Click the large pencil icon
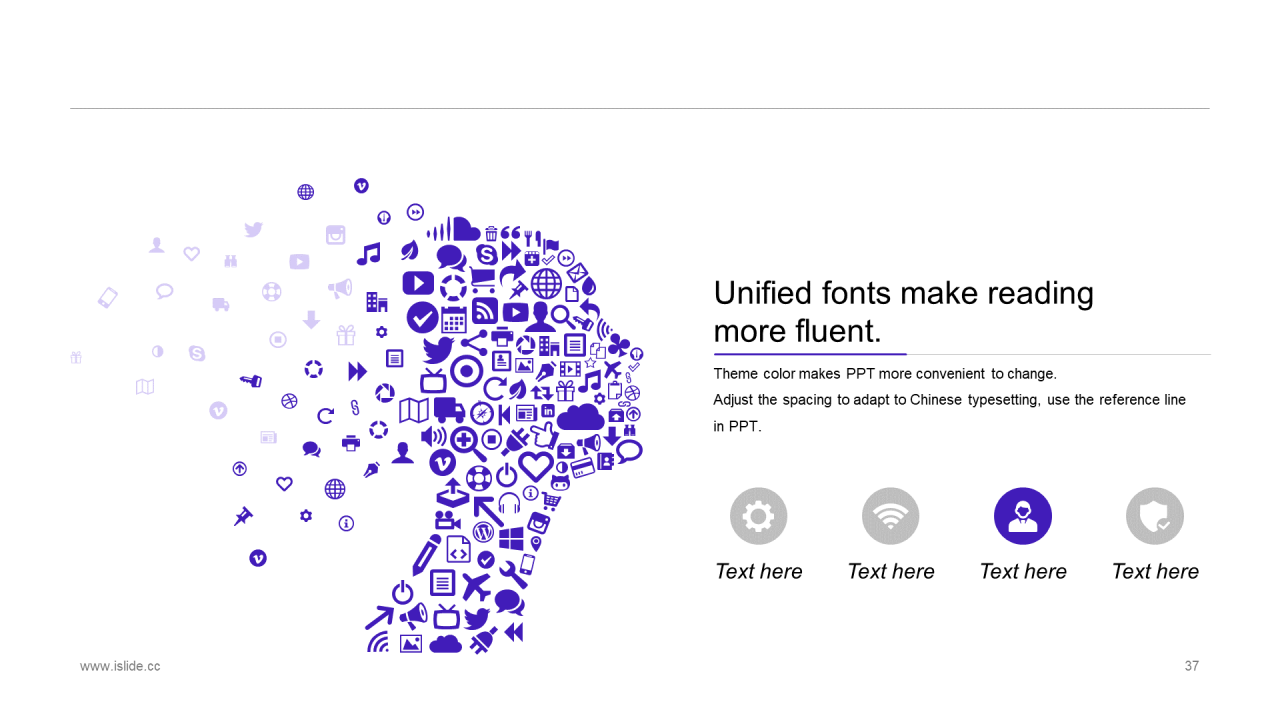1280x720 pixels. [x=427, y=555]
